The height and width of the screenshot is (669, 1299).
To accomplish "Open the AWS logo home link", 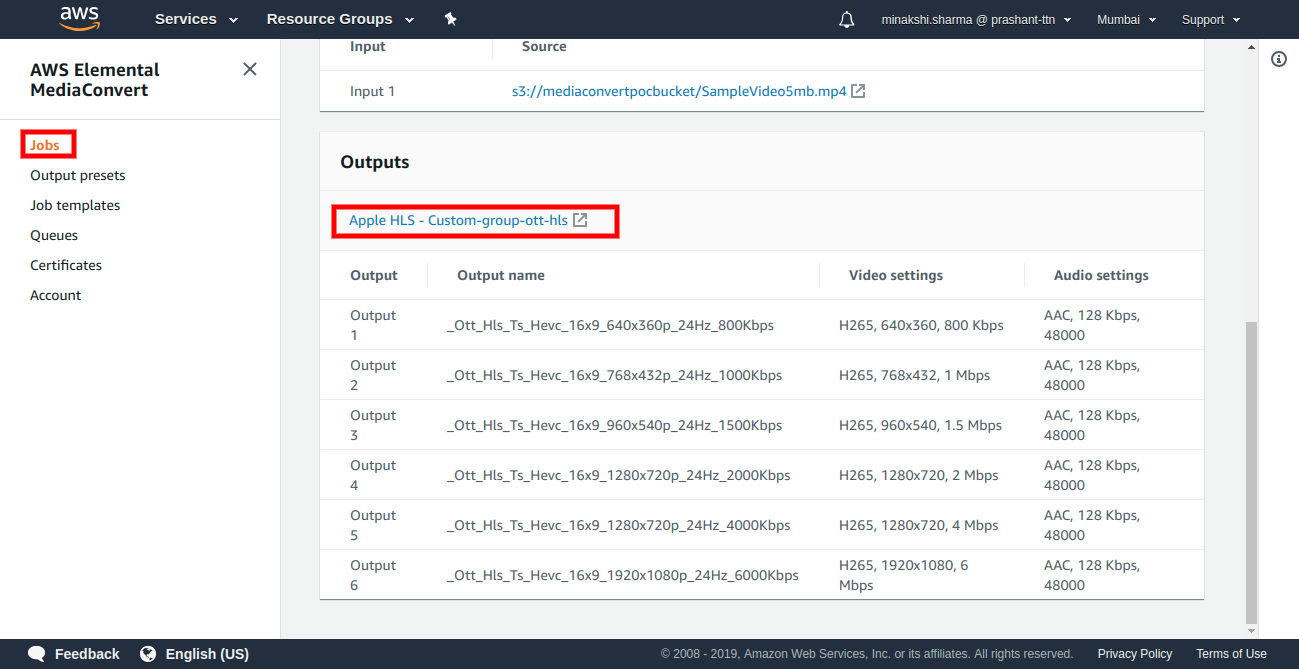I will pyautogui.click(x=79, y=18).
